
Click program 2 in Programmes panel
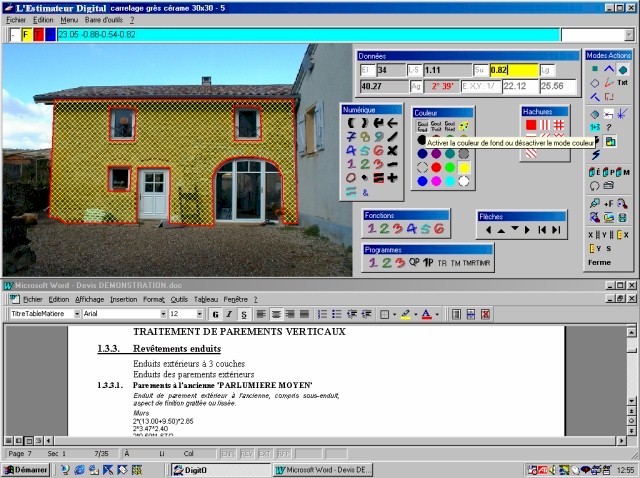(x=387, y=262)
